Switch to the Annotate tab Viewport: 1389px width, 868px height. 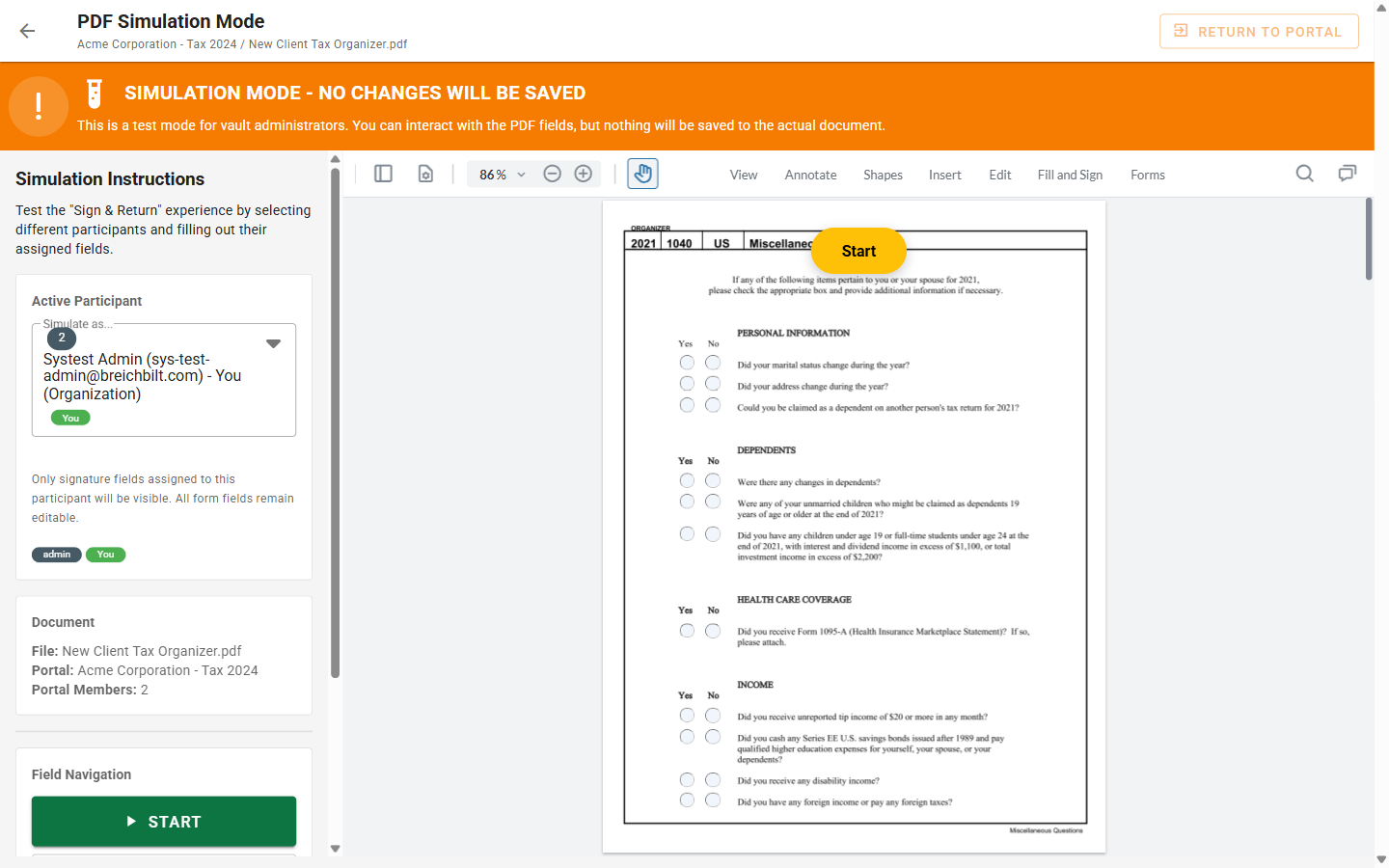(810, 175)
